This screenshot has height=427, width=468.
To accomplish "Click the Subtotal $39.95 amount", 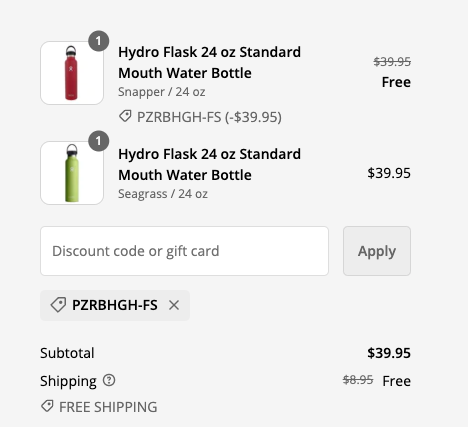I will (389, 353).
